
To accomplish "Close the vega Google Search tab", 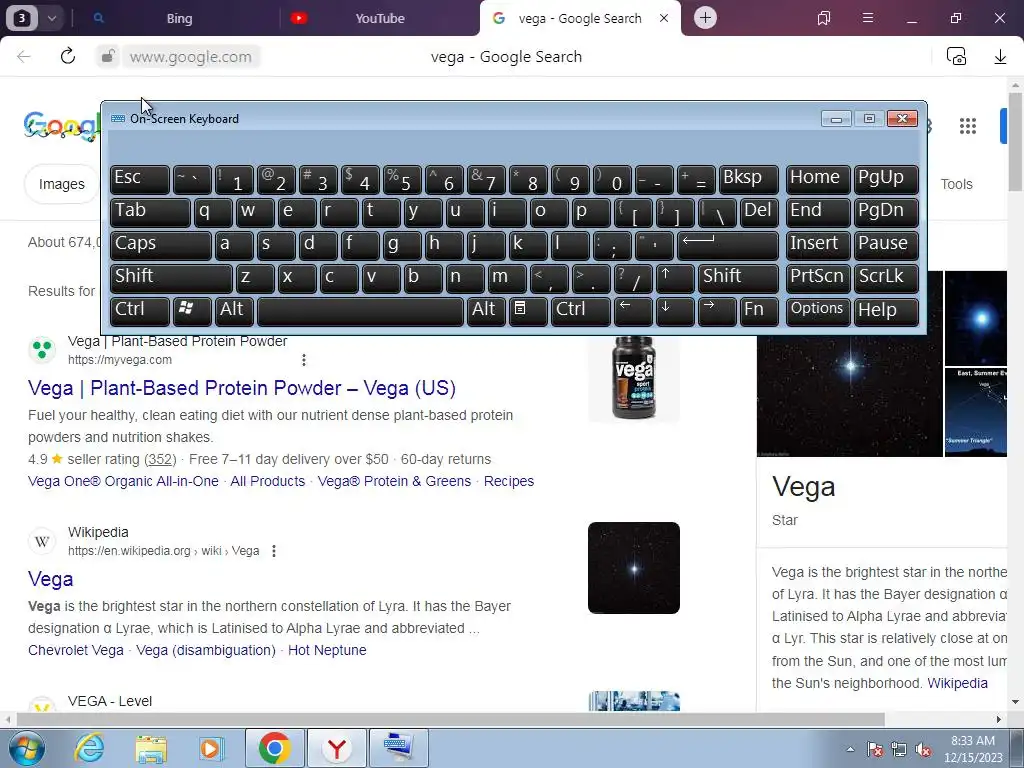I will click(x=664, y=18).
